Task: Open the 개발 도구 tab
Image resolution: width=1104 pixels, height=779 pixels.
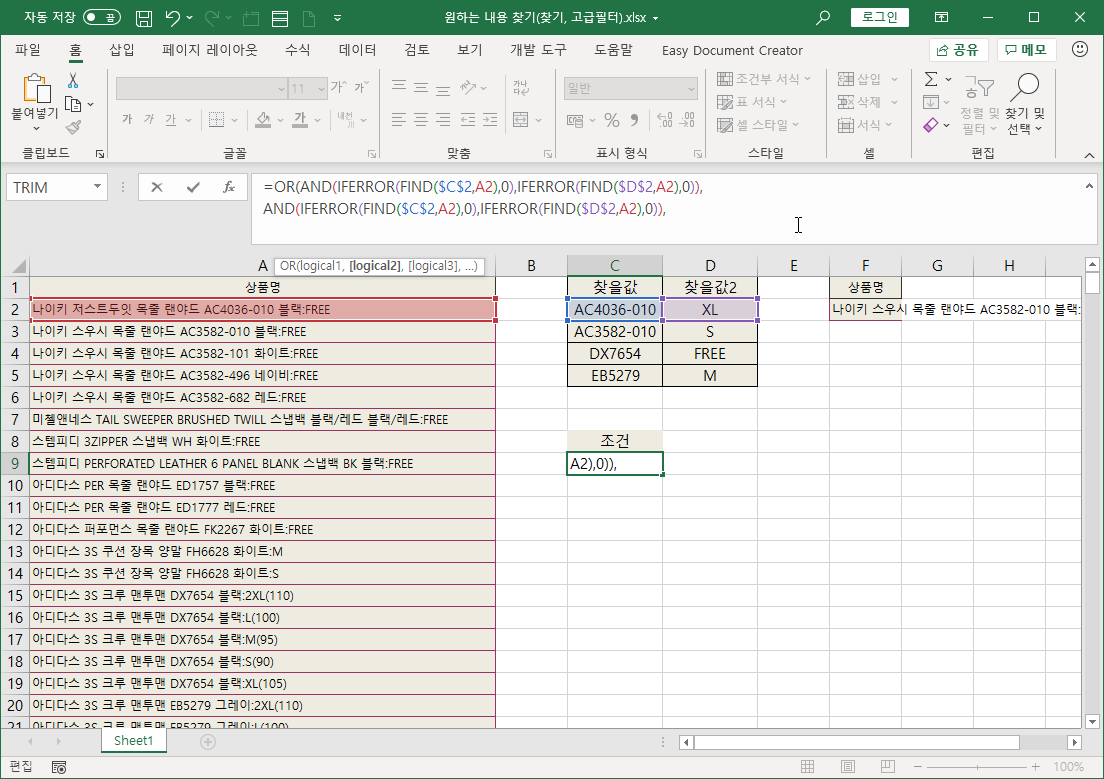Action: (x=539, y=50)
